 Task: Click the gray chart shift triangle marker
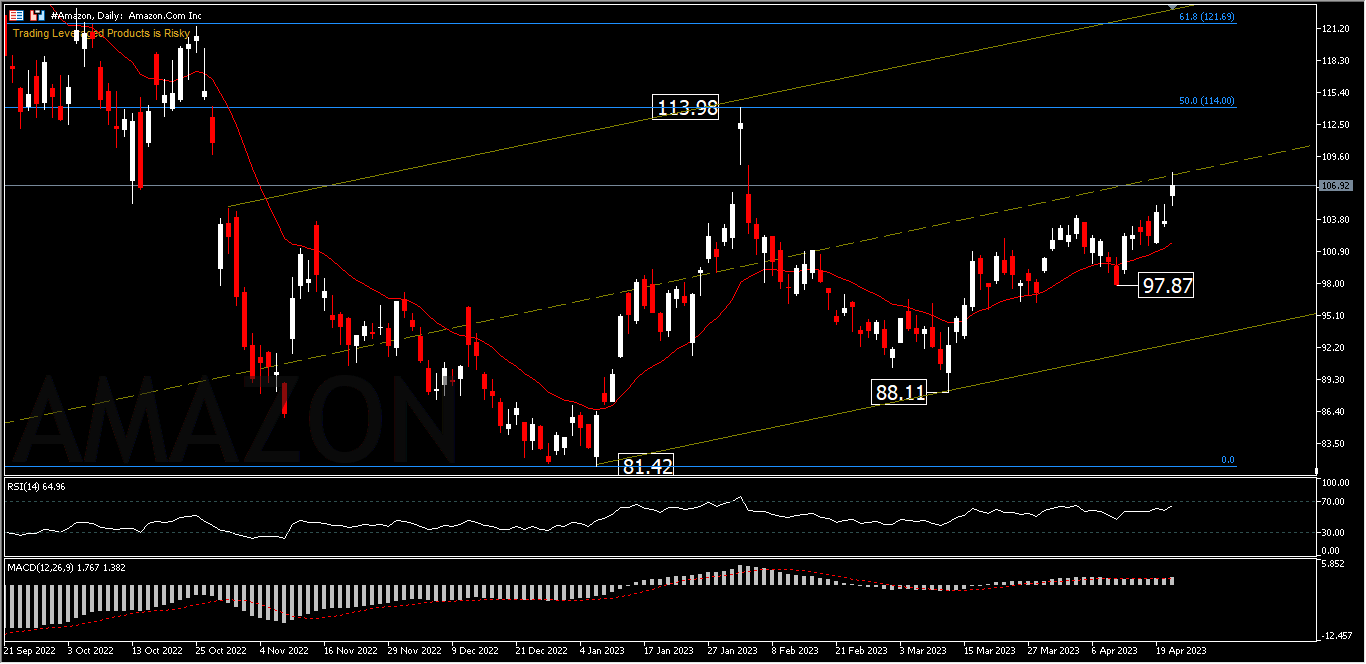(x=1174, y=8)
